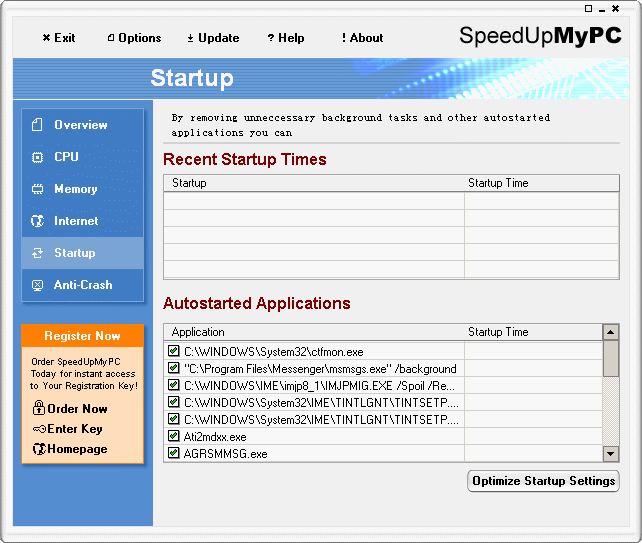Select the Startup section in sidebar
This screenshot has height=543, width=642.
pos(83,253)
